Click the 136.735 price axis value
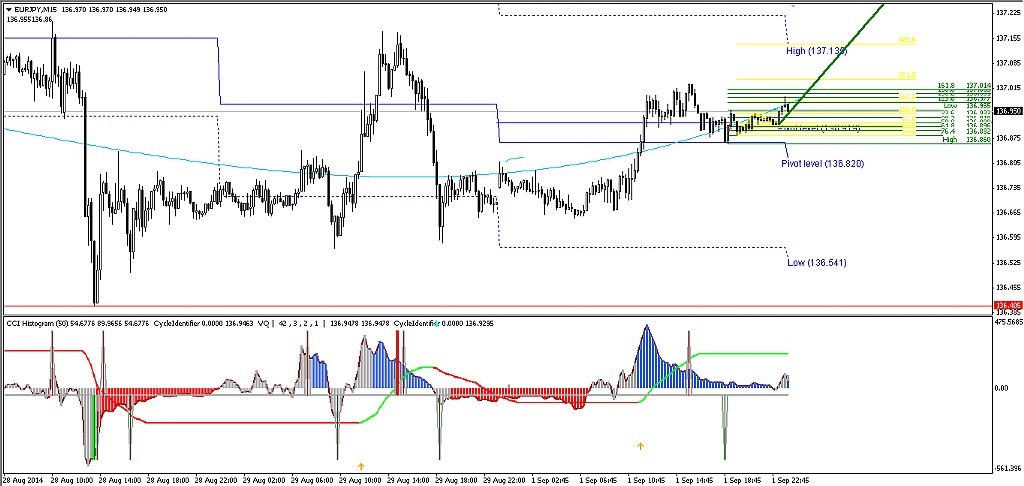Screen dimensions: 1024x486 (x=1008, y=188)
